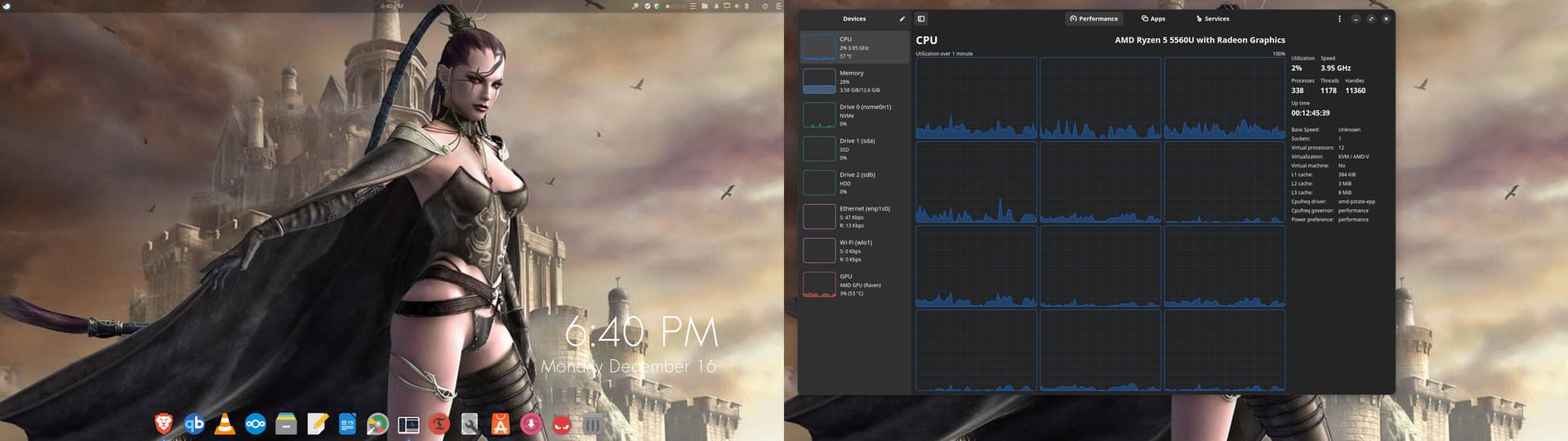Click the L1 cache 384 KiB value
The image size is (1568, 441).
1347,175
